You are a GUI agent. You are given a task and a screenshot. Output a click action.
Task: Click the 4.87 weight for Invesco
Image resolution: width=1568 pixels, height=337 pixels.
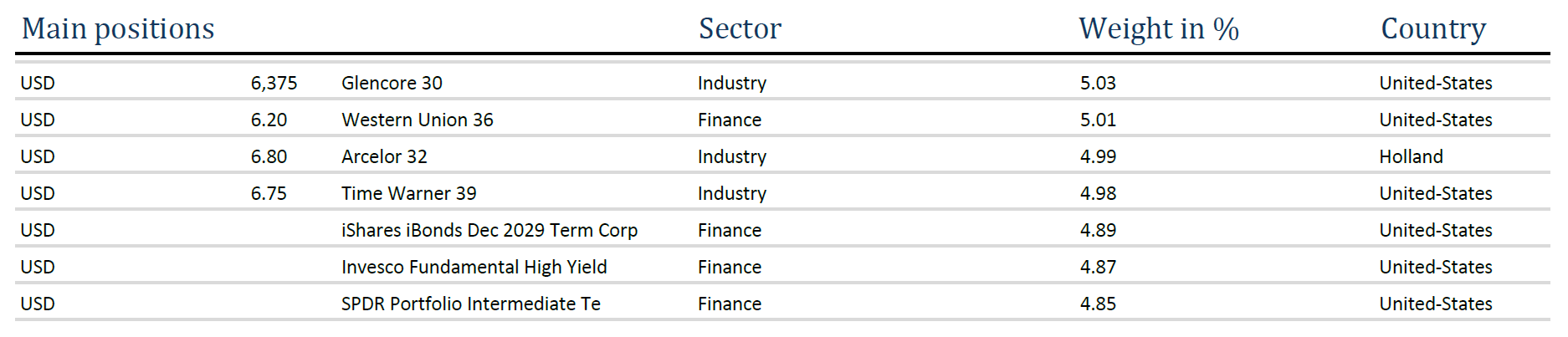pyautogui.click(x=1098, y=268)
